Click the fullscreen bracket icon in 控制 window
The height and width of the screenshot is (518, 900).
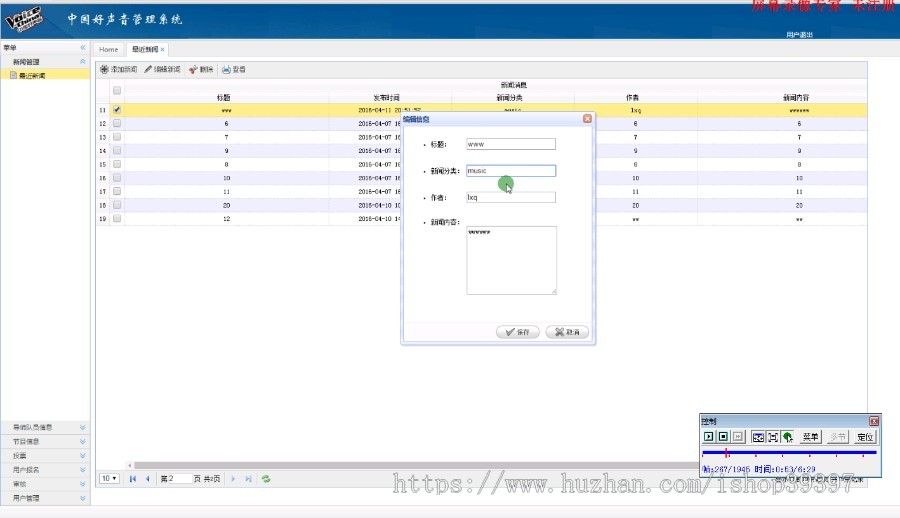(773, 437)
